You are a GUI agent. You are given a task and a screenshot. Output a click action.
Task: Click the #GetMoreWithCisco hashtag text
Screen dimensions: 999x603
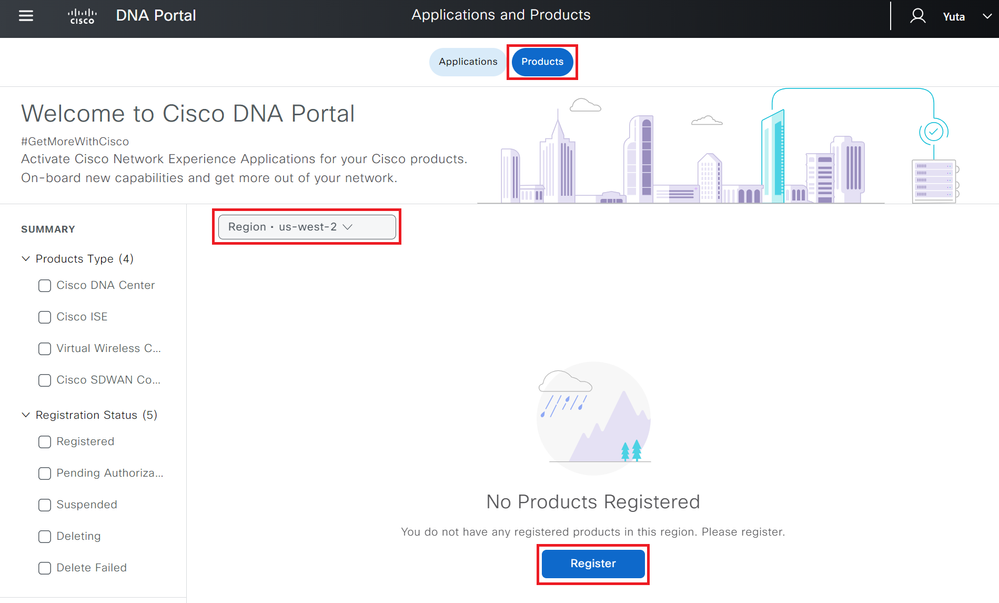[x=75, y=142]
